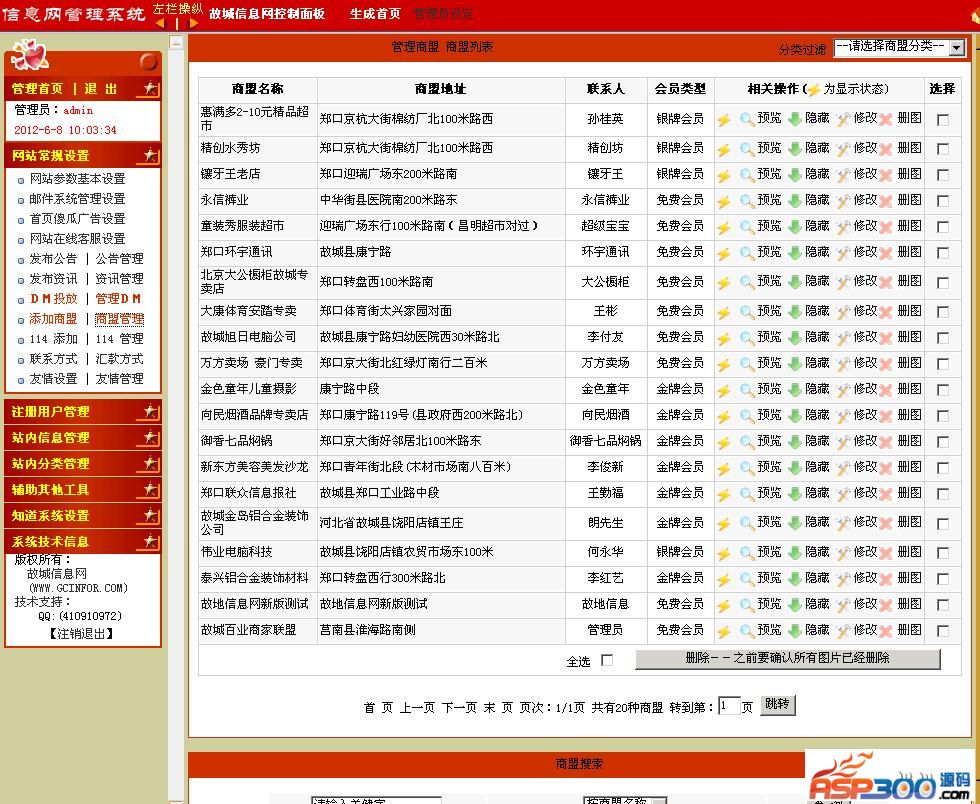Click the right orange arrow under 左栏操纵
This screenshot has height=804, width=980.
click(193, 23)
